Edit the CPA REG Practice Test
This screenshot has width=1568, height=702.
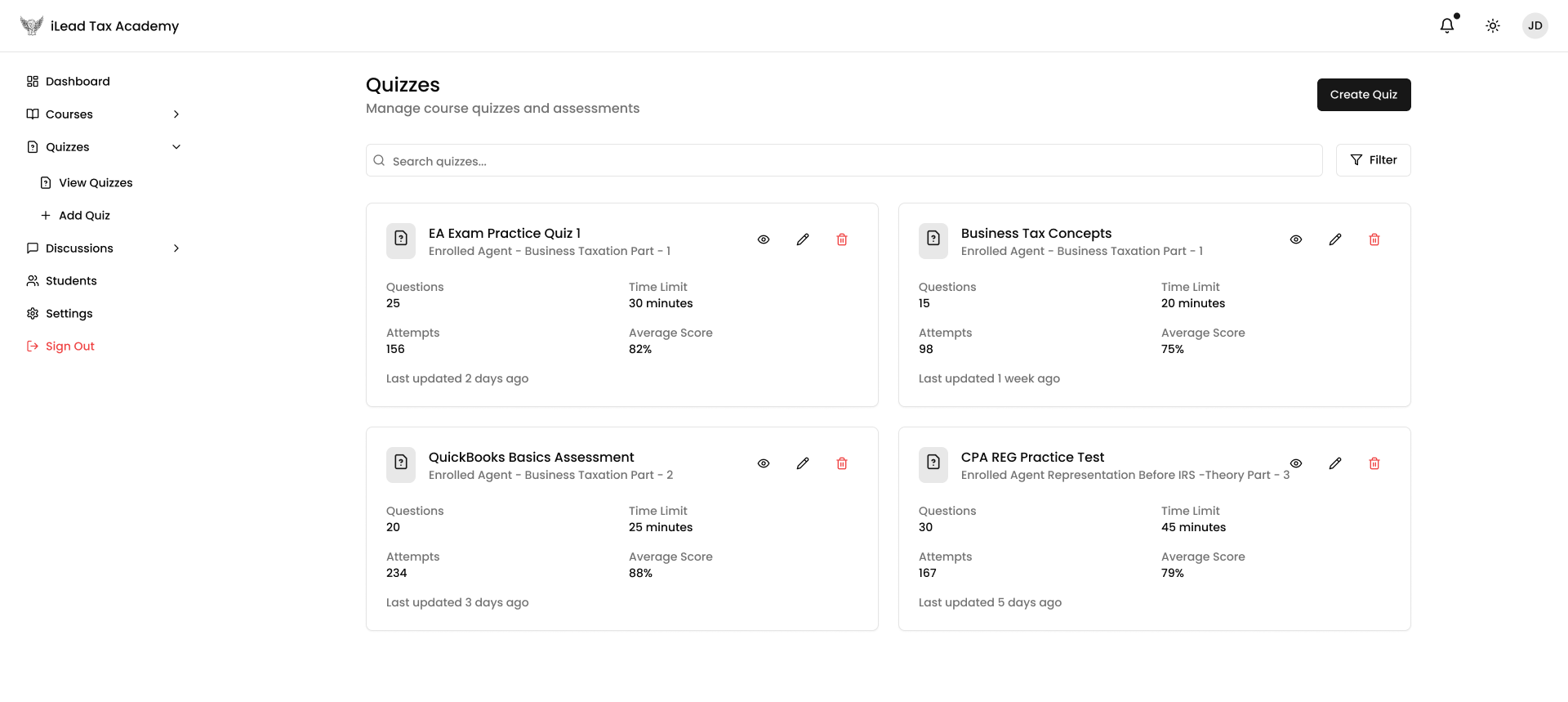click(1334, 463)
